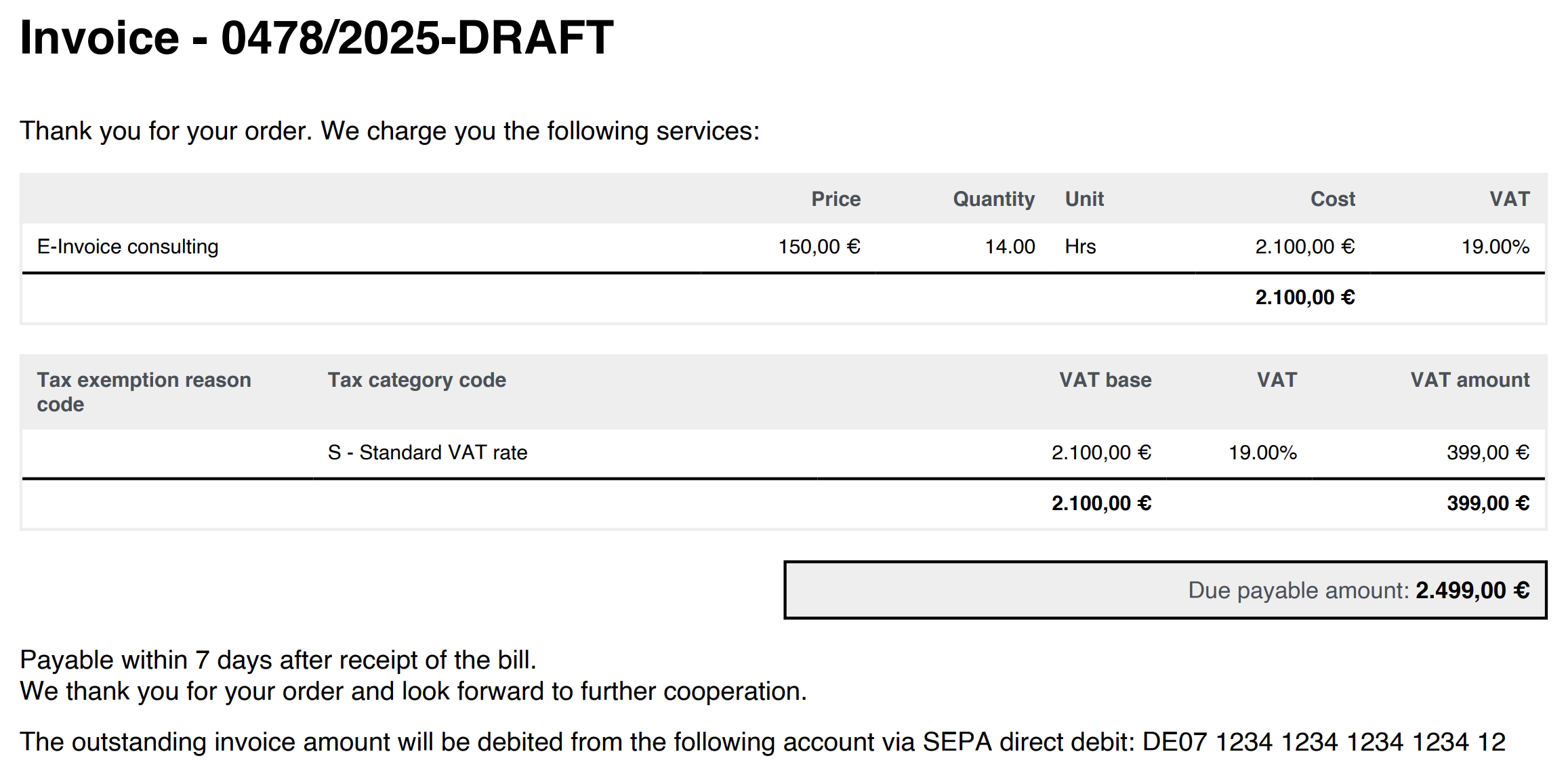Select the E-Invoice consulting line item
This screenshot has height=775, width=1568.
pyautogui.click(x=128, y=247)
